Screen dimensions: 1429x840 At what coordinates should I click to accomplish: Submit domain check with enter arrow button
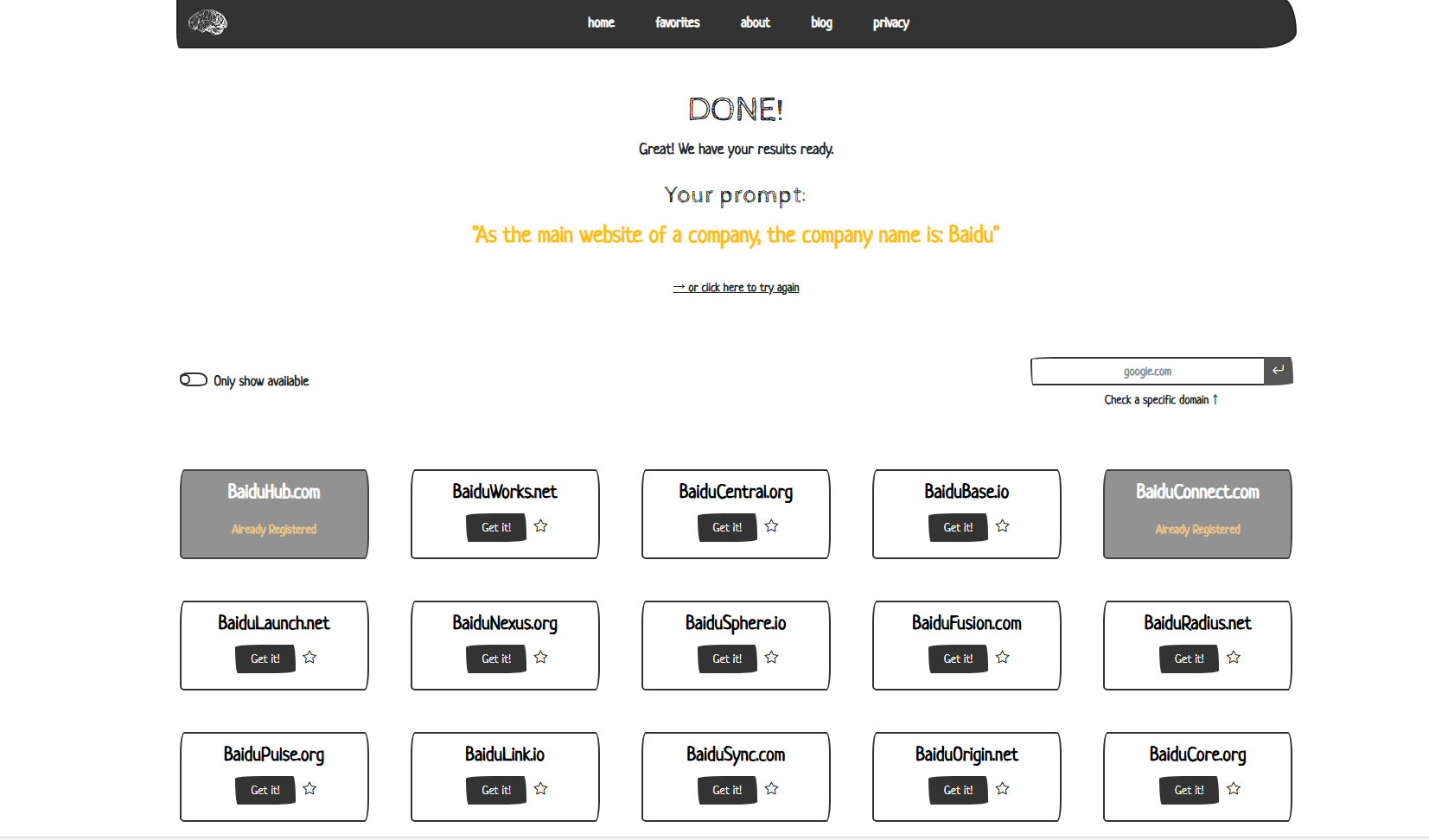[x=1278, y=371]
